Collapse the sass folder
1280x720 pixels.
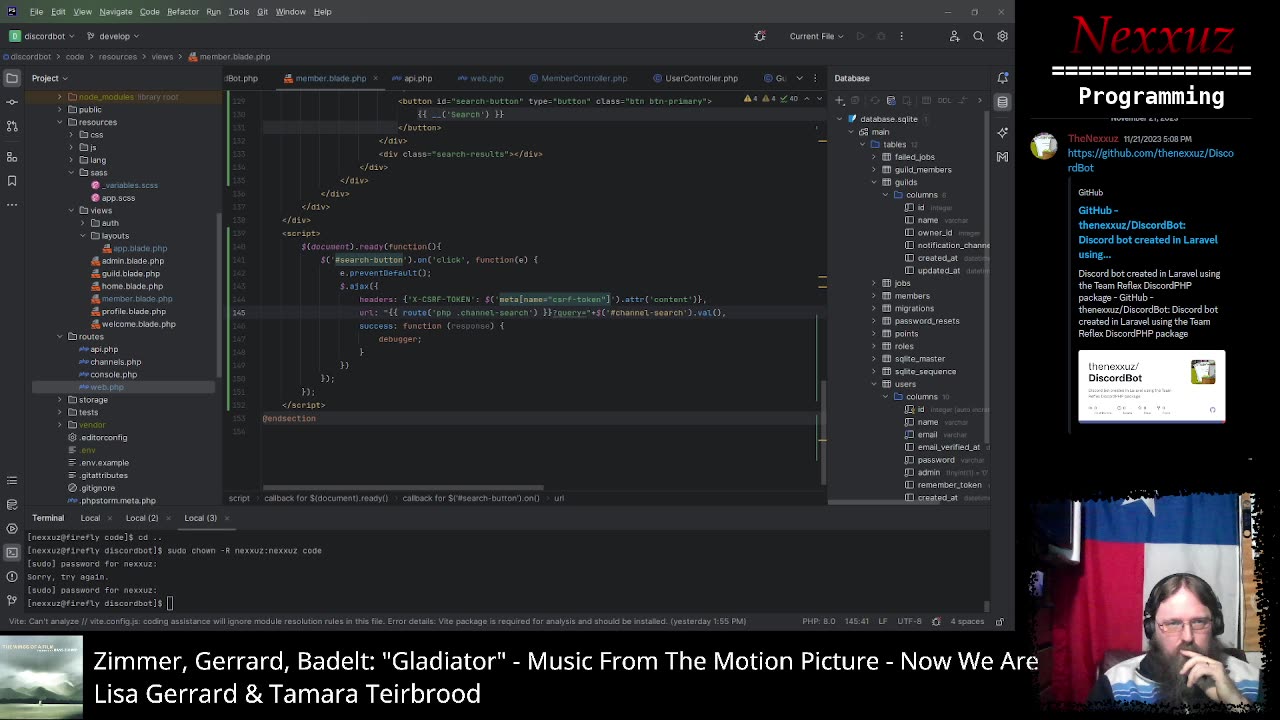click(x=72, y=172)
